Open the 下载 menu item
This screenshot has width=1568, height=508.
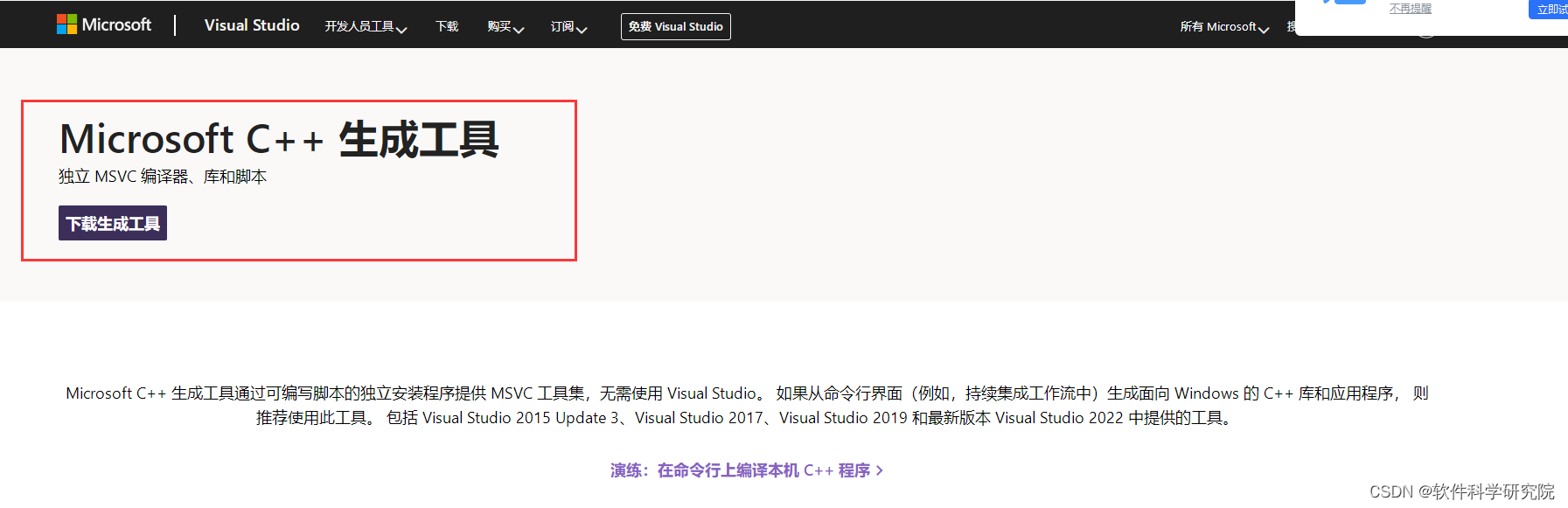point(447,27)
